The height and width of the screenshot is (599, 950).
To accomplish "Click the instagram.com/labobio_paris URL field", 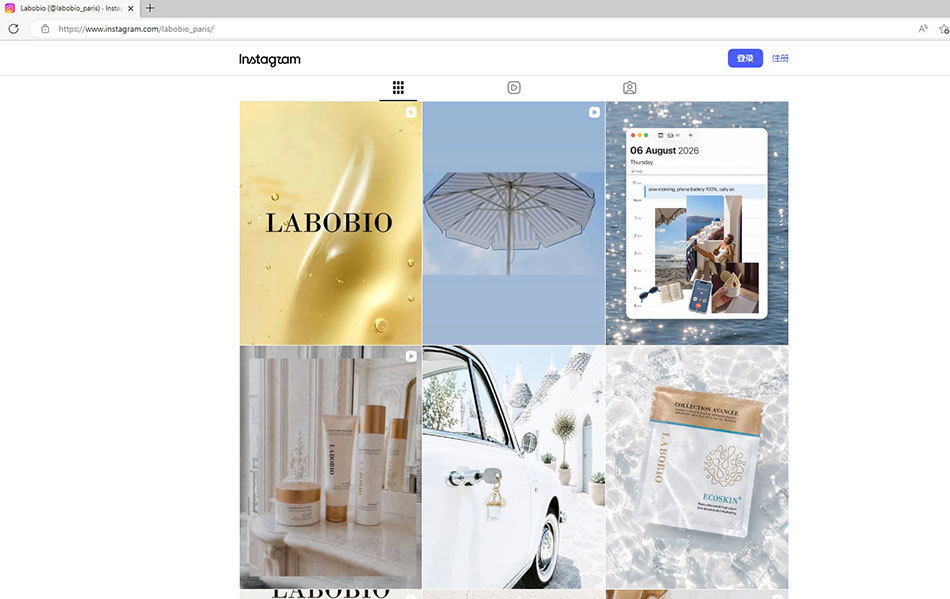I will 136,28.
